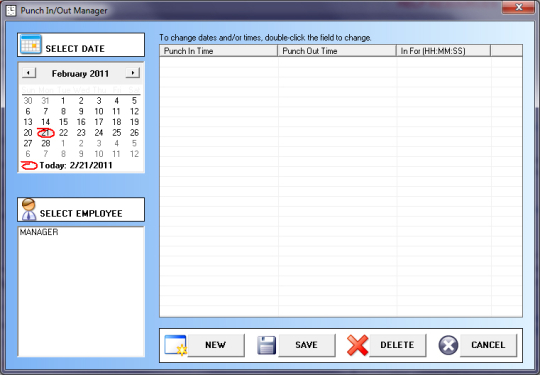Click the SELECT EMPLOYEE header button
540x375 pixels.
(81, 209)
